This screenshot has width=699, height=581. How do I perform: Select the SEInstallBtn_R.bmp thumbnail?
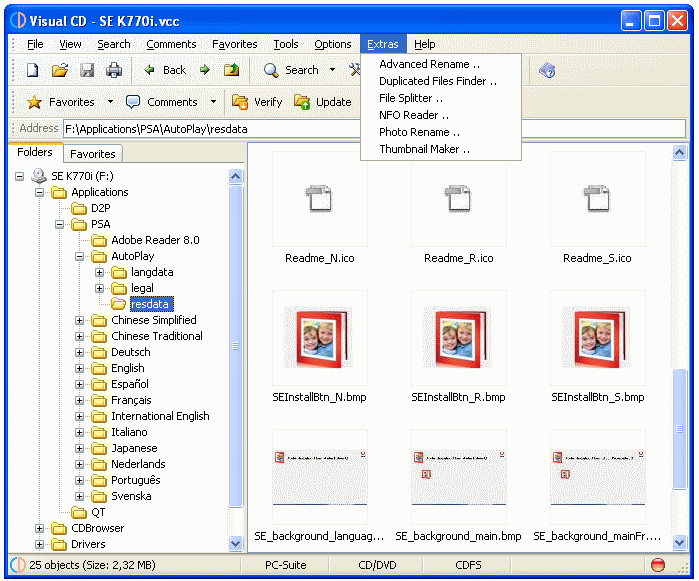click(458, 338)
